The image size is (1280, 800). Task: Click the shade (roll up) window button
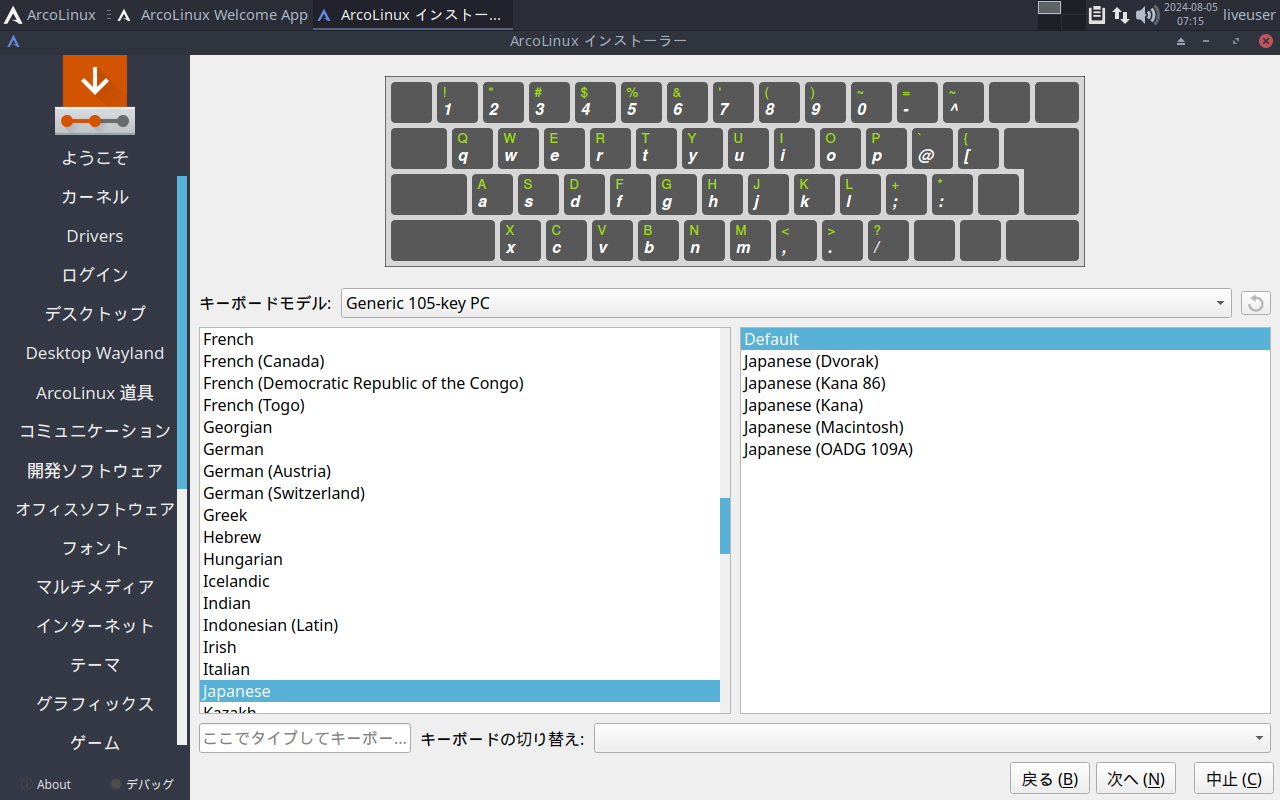1181,41
